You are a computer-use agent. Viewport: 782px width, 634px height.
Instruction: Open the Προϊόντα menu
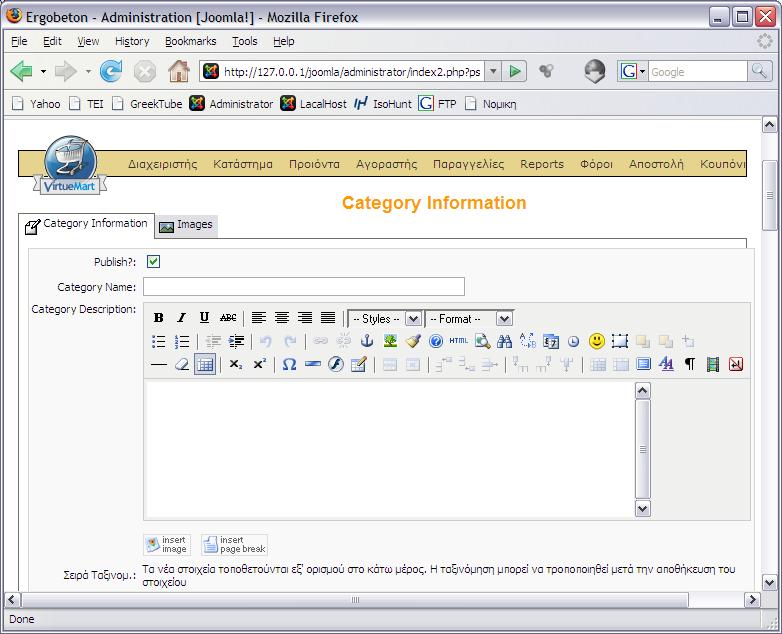coord(314,164)
